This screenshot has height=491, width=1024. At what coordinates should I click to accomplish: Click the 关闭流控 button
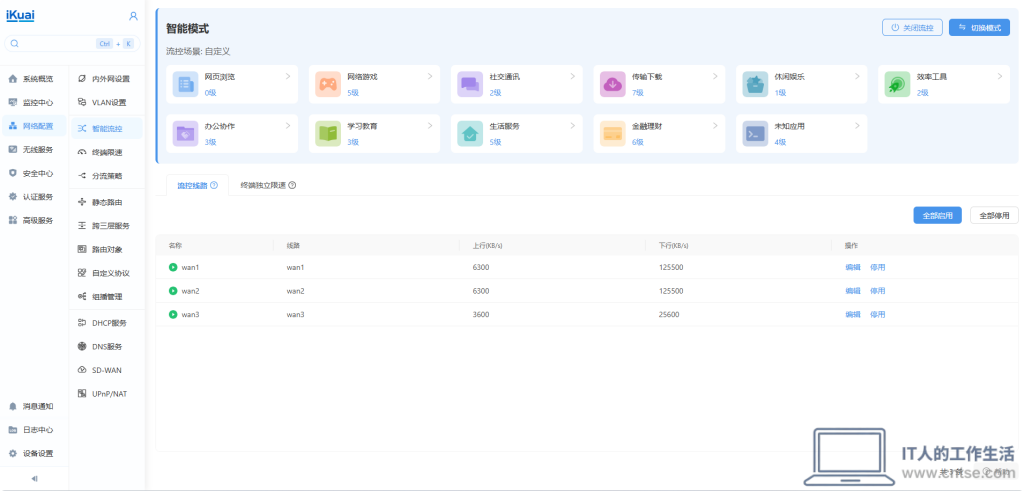(x=912, y=27)
